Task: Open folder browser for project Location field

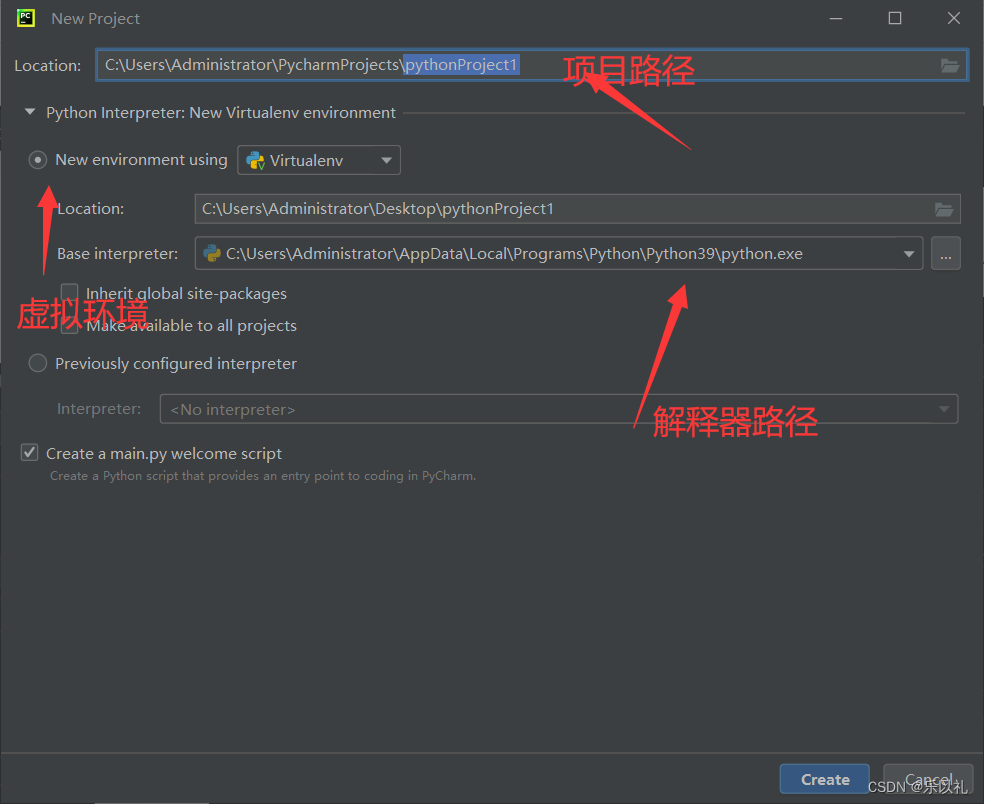Action: 949,65
